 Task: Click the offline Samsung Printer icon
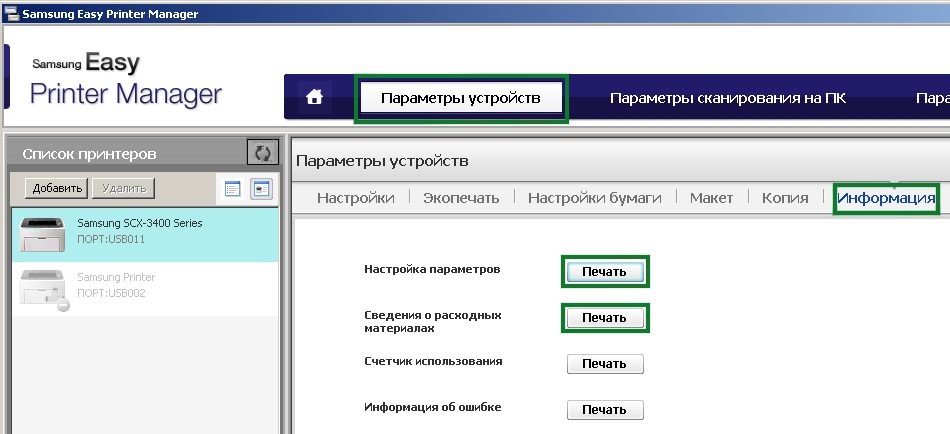pyautogui.click(x=44, y=289)
